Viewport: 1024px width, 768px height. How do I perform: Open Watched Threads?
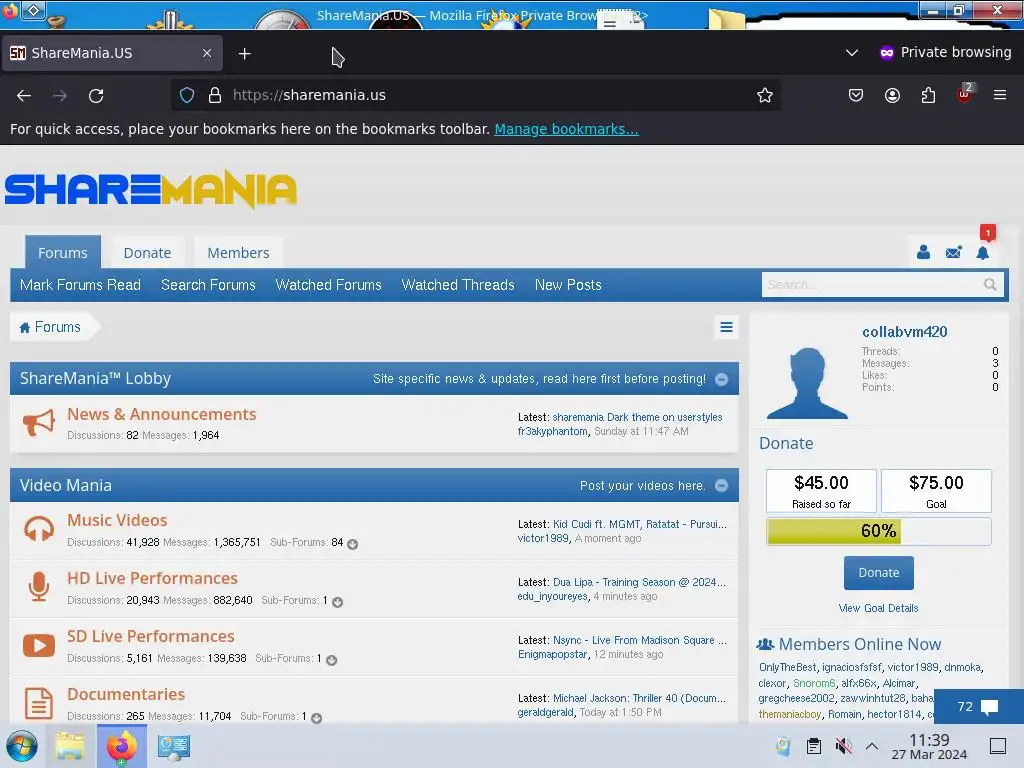458,285
